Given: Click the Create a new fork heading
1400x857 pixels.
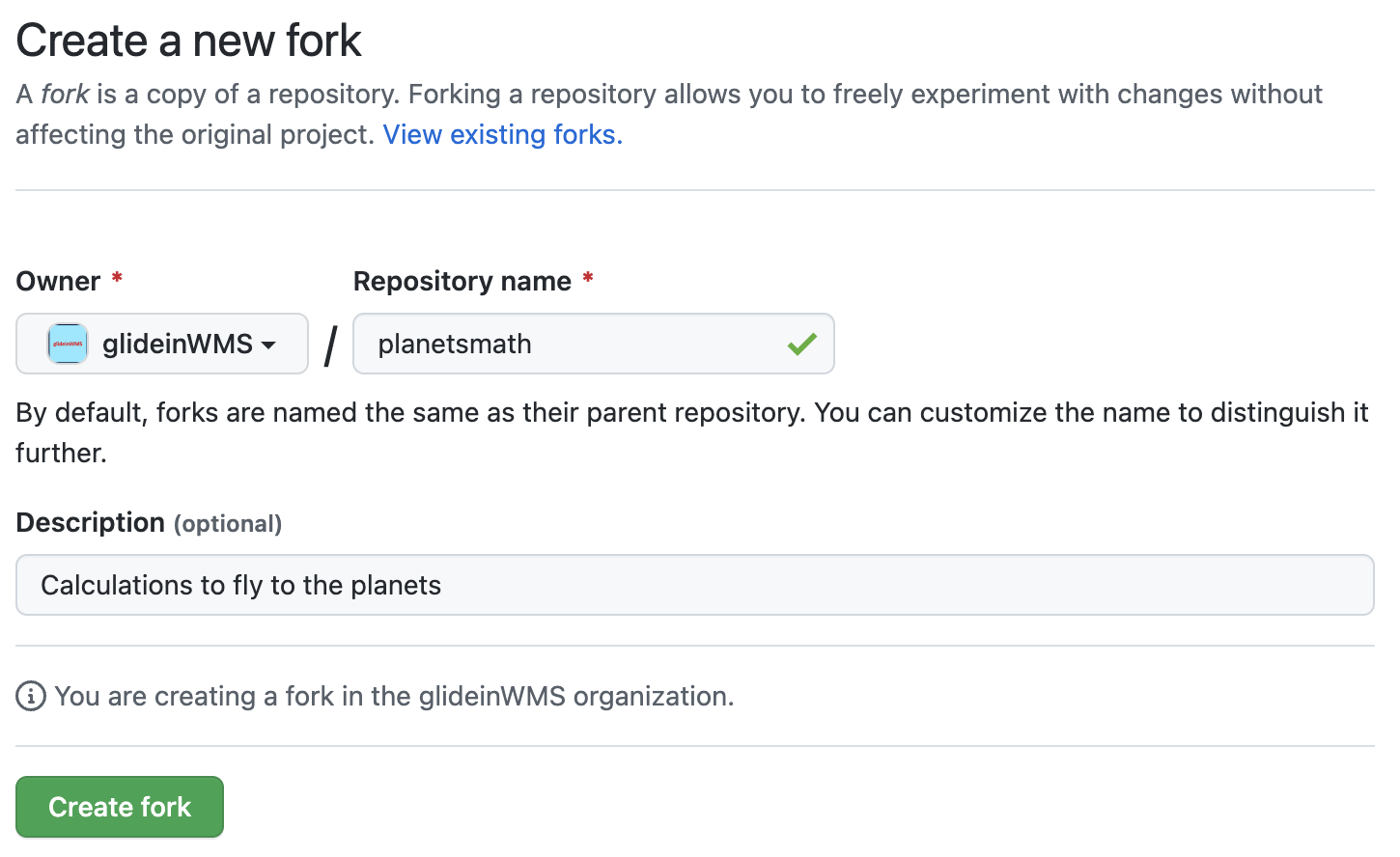Looking at the screenshot, I should pyautogui.click(x=188, y=41).
